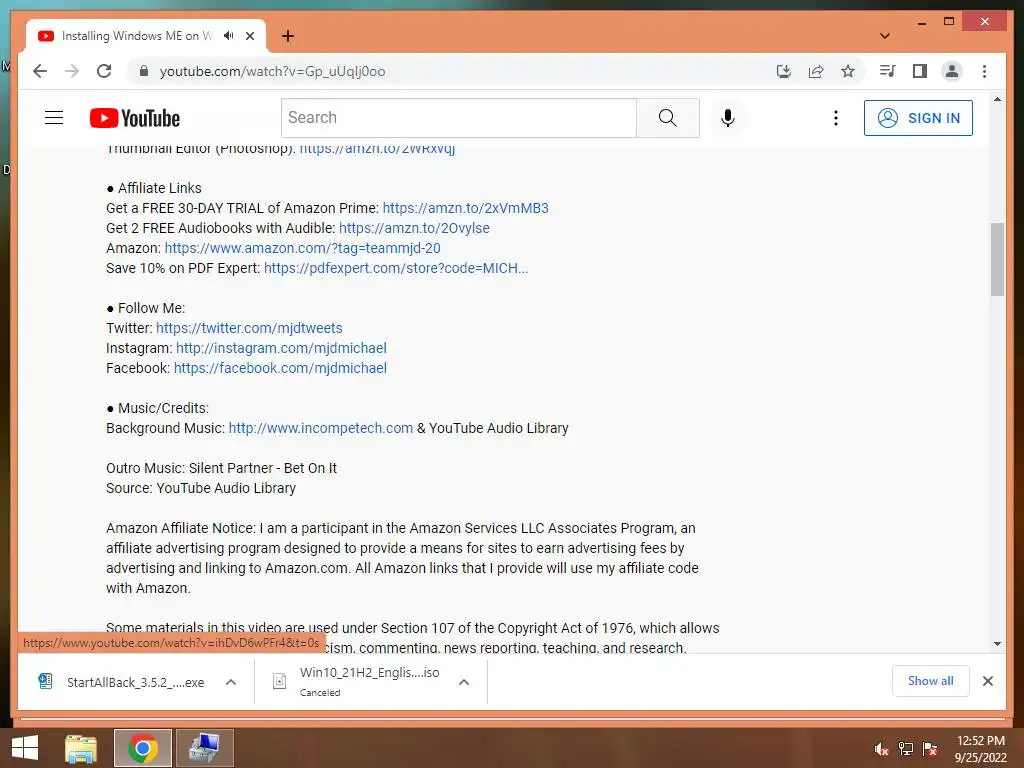Open the amazon.com teammjd-20 link
The image size is (1024, 768).
[x=302, y=248]
